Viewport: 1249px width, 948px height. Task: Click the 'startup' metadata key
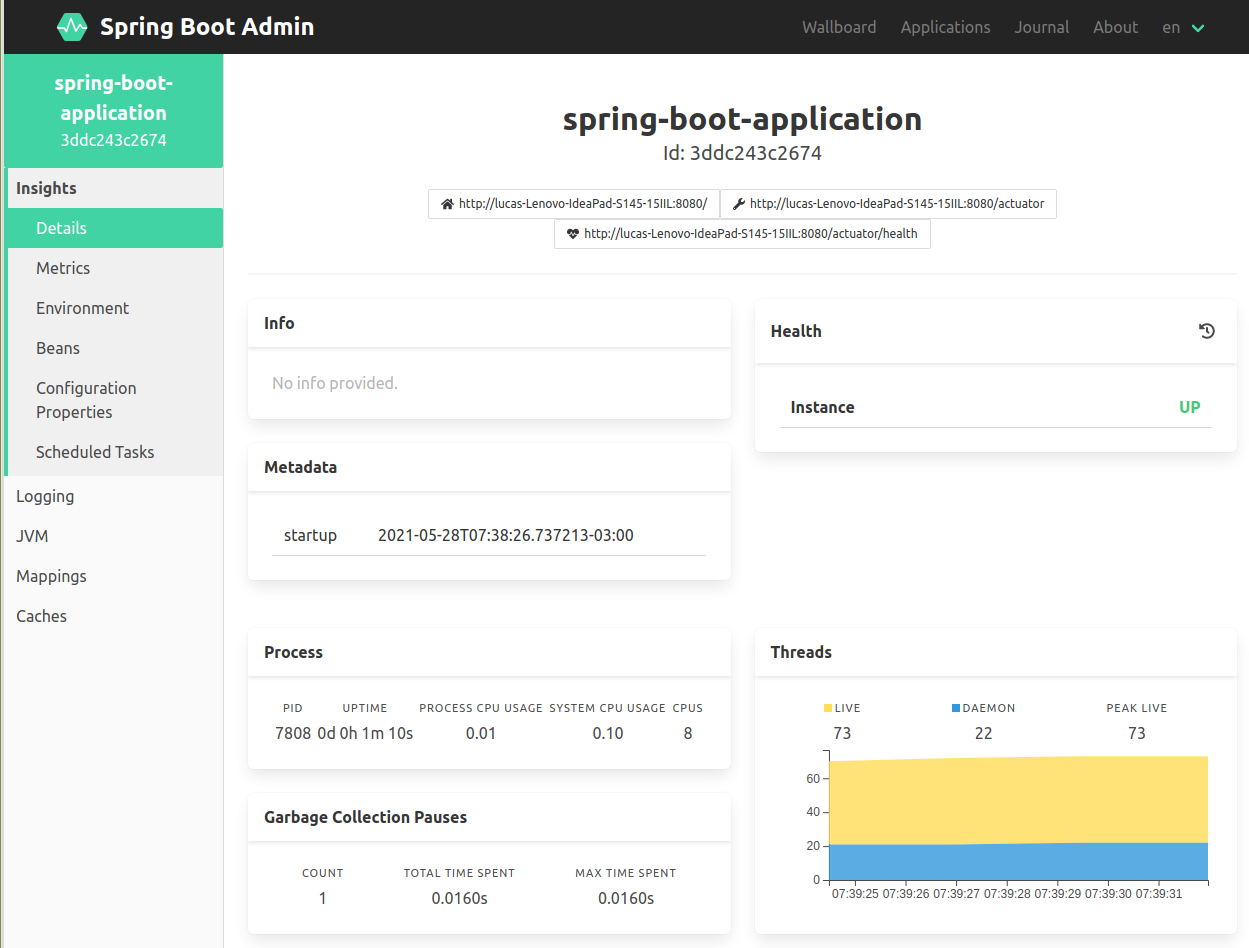[x=310, y=535]
